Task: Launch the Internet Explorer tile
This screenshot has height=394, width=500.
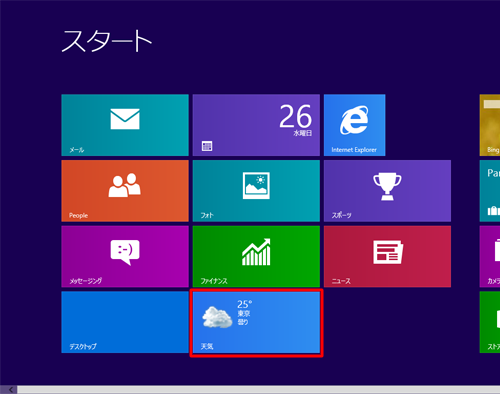Action: point(355,125)
